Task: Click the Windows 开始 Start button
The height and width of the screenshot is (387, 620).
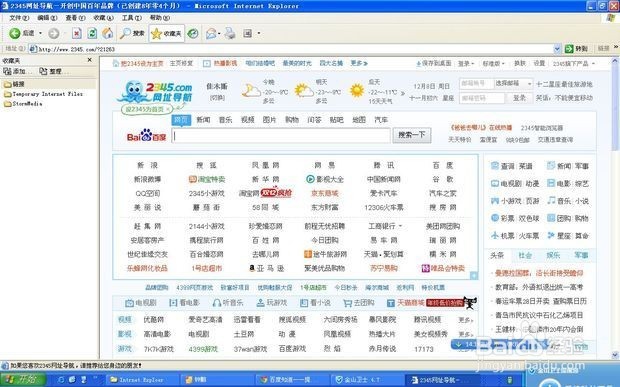Action: click(23, 379)
